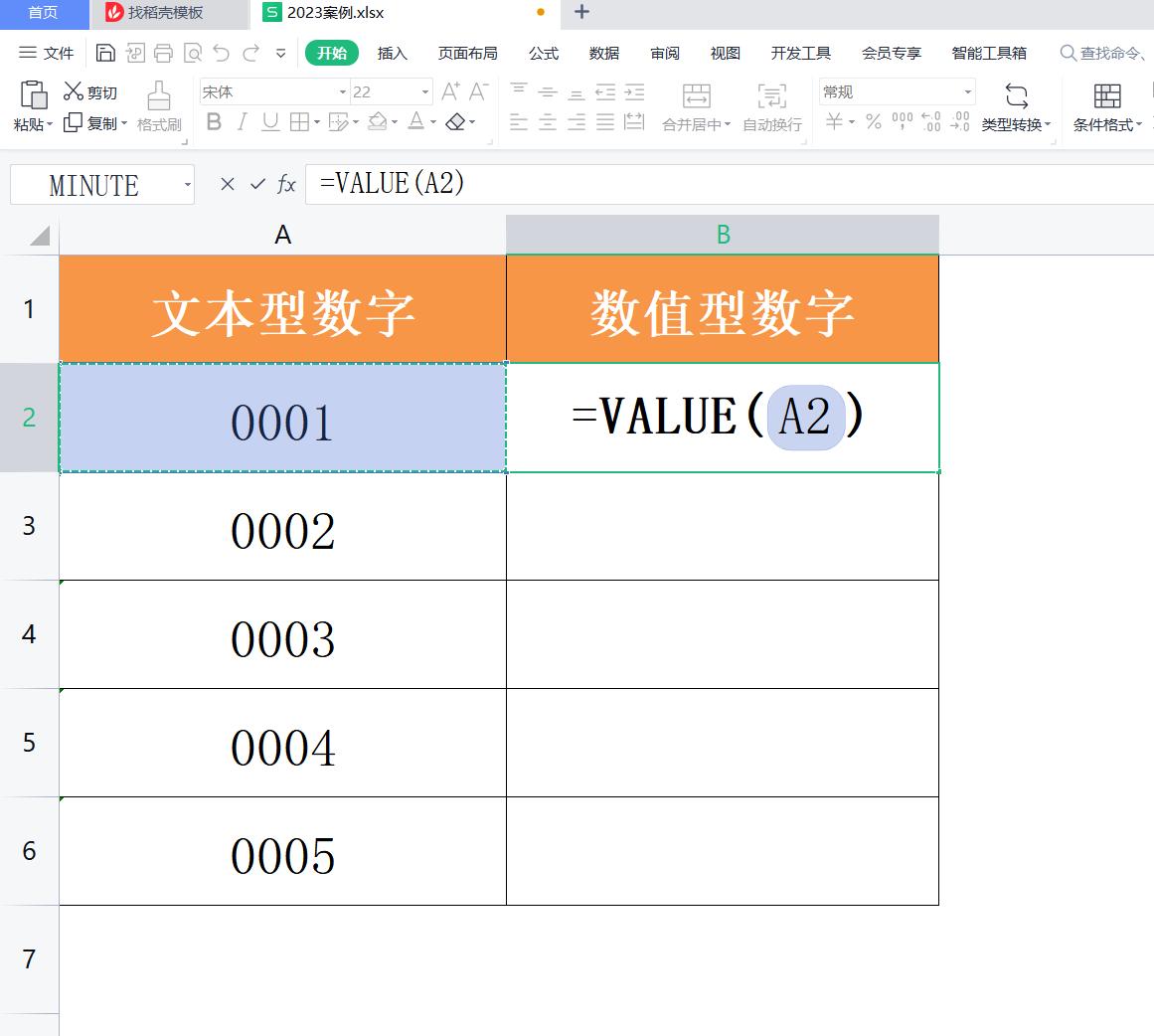1154x1036 pixels.
Task: Click the Cut (剪切) scissors button
Action: pos(89,92)
